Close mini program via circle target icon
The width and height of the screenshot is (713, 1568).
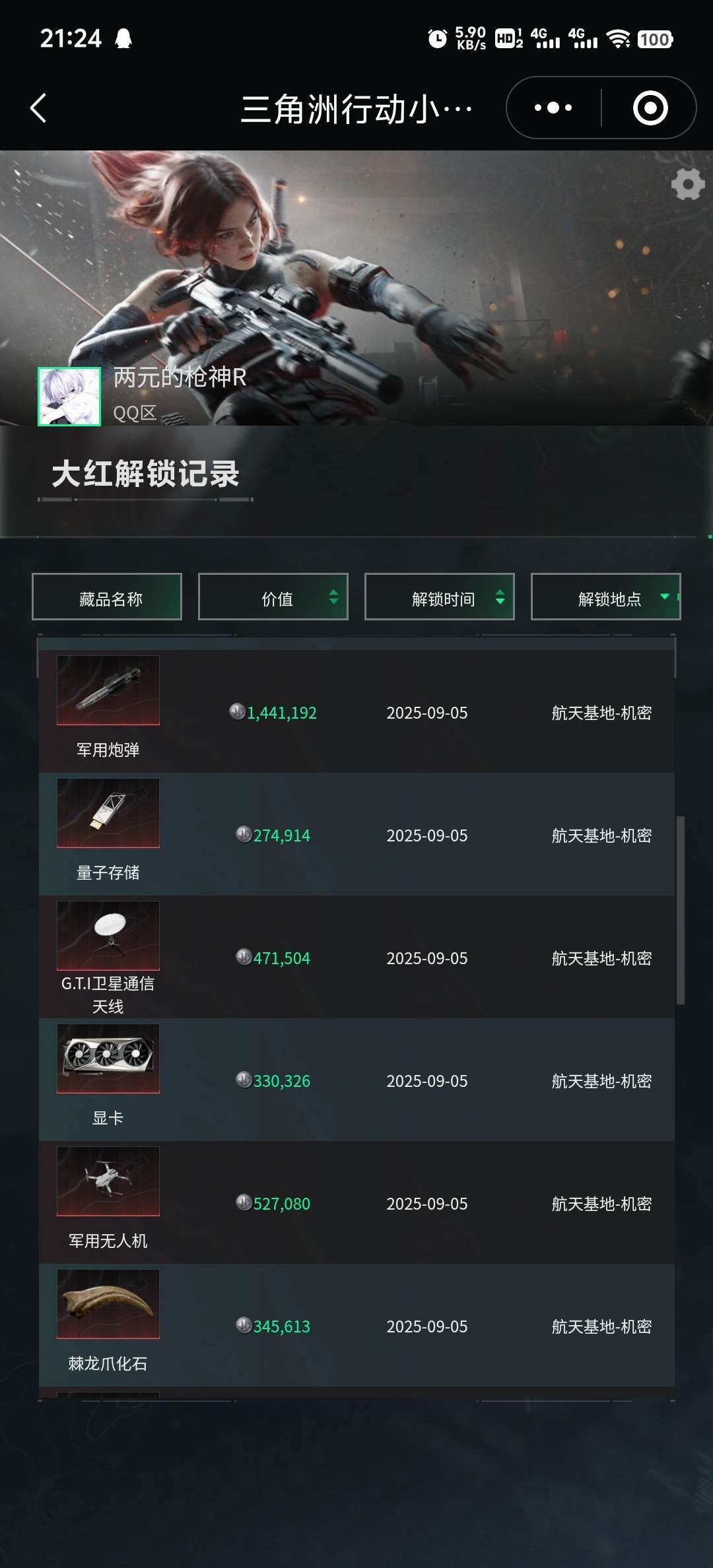650,108
